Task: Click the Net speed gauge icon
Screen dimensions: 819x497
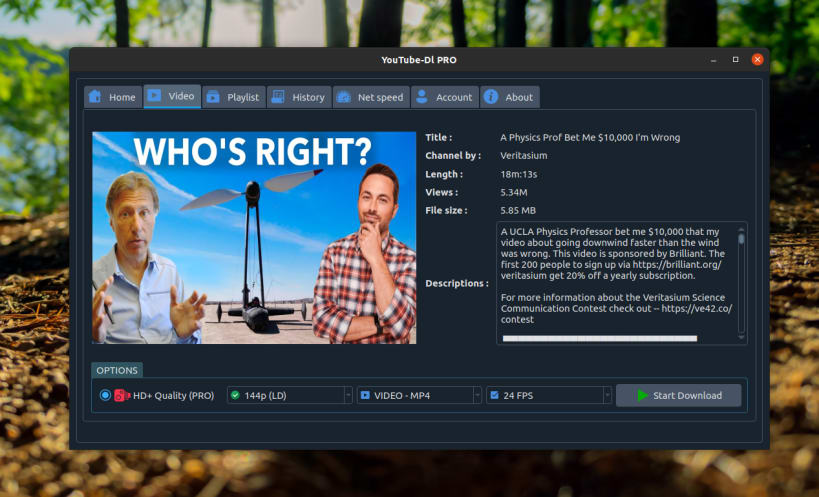Action: (x=344, y=97)
